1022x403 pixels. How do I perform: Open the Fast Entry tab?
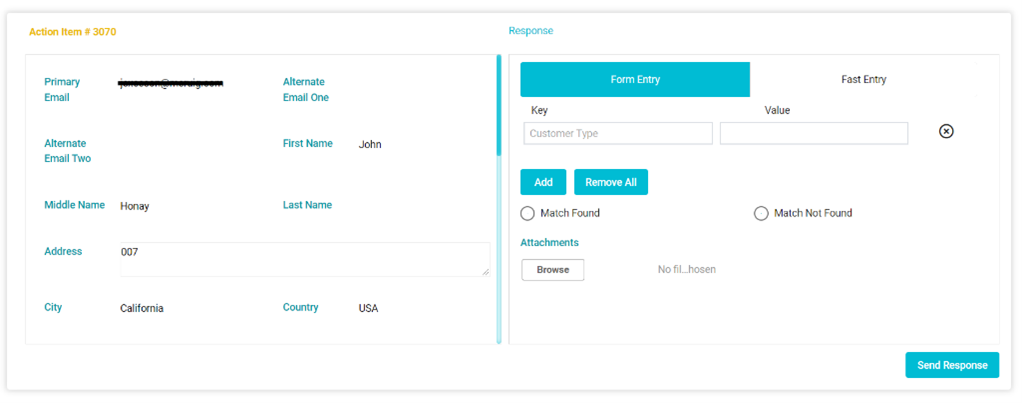(864, 80)
